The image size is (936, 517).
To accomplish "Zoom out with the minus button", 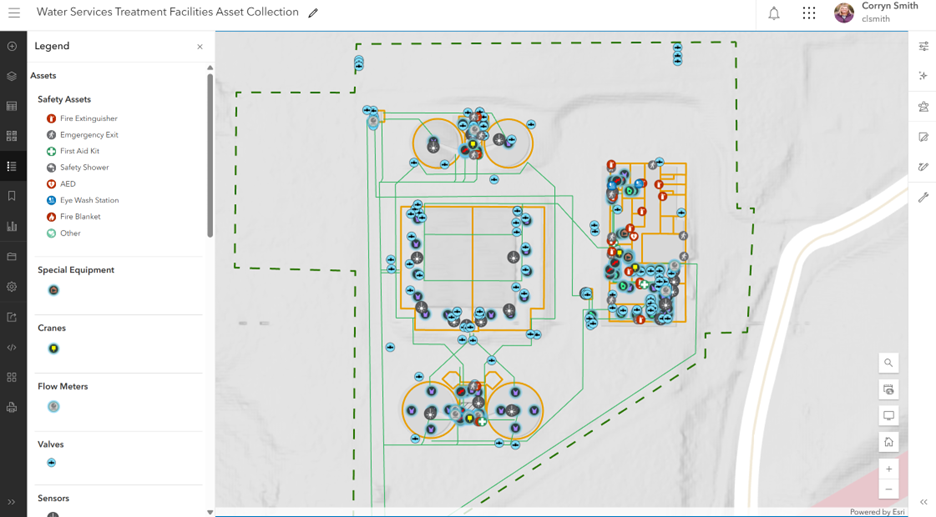I will click(888, 489).
